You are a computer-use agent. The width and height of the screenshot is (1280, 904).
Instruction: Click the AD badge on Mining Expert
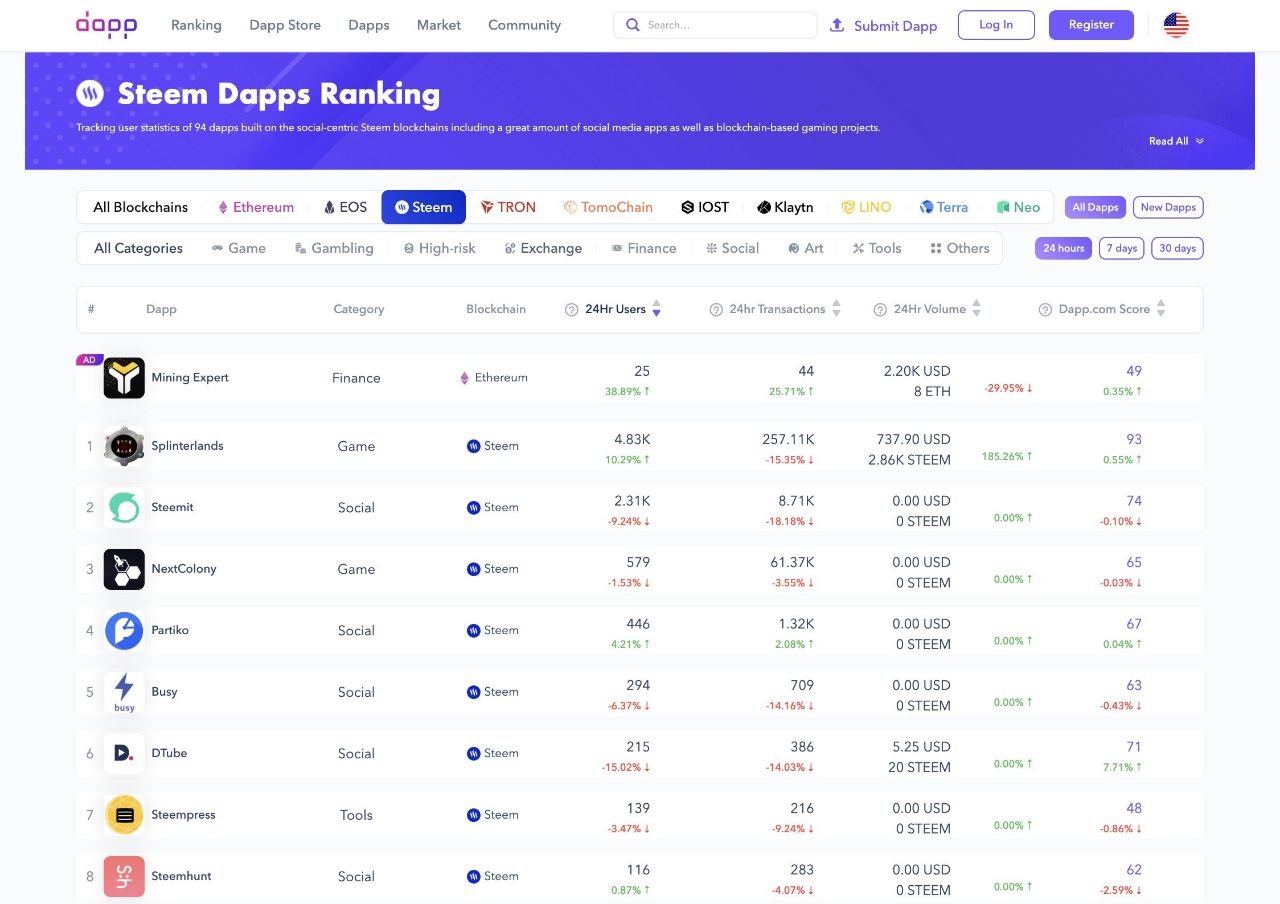click(x=90, y=360)
